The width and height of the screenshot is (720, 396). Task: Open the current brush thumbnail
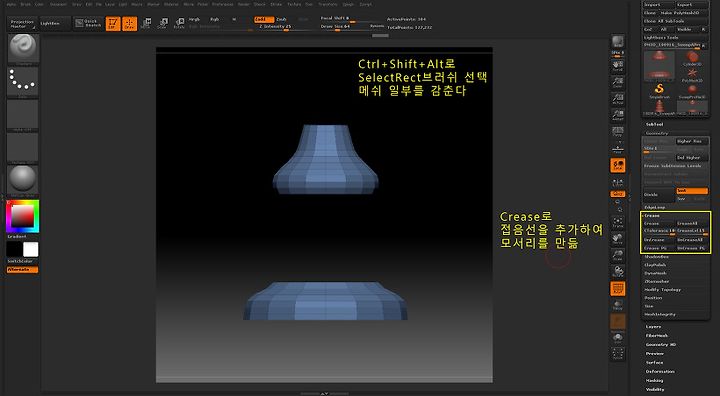(23, 49)
